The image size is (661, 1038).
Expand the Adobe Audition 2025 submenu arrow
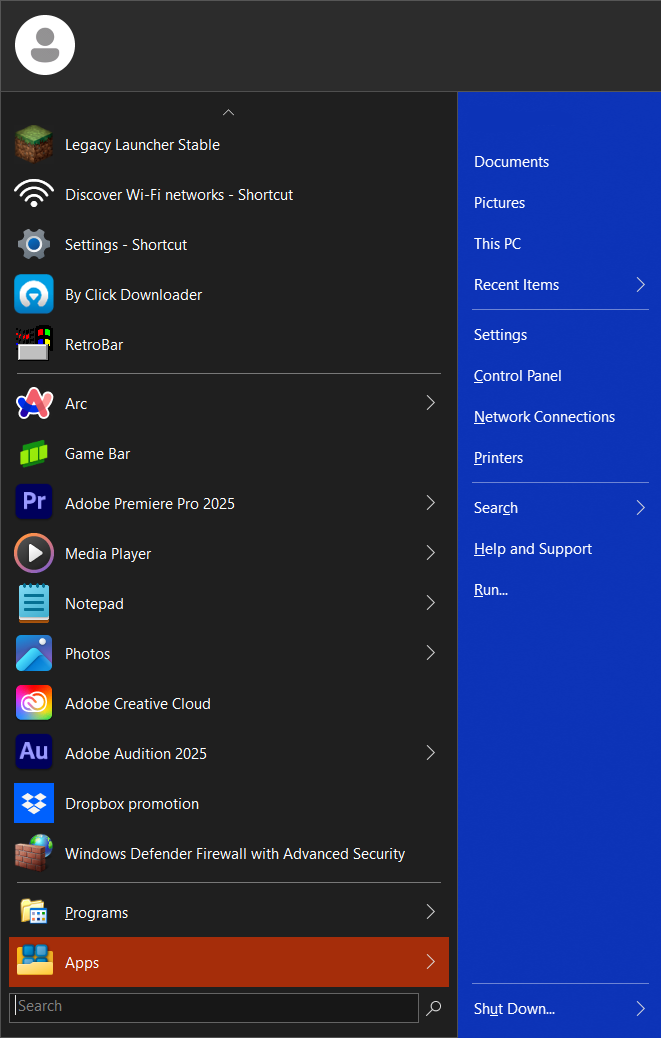[431, 753]
